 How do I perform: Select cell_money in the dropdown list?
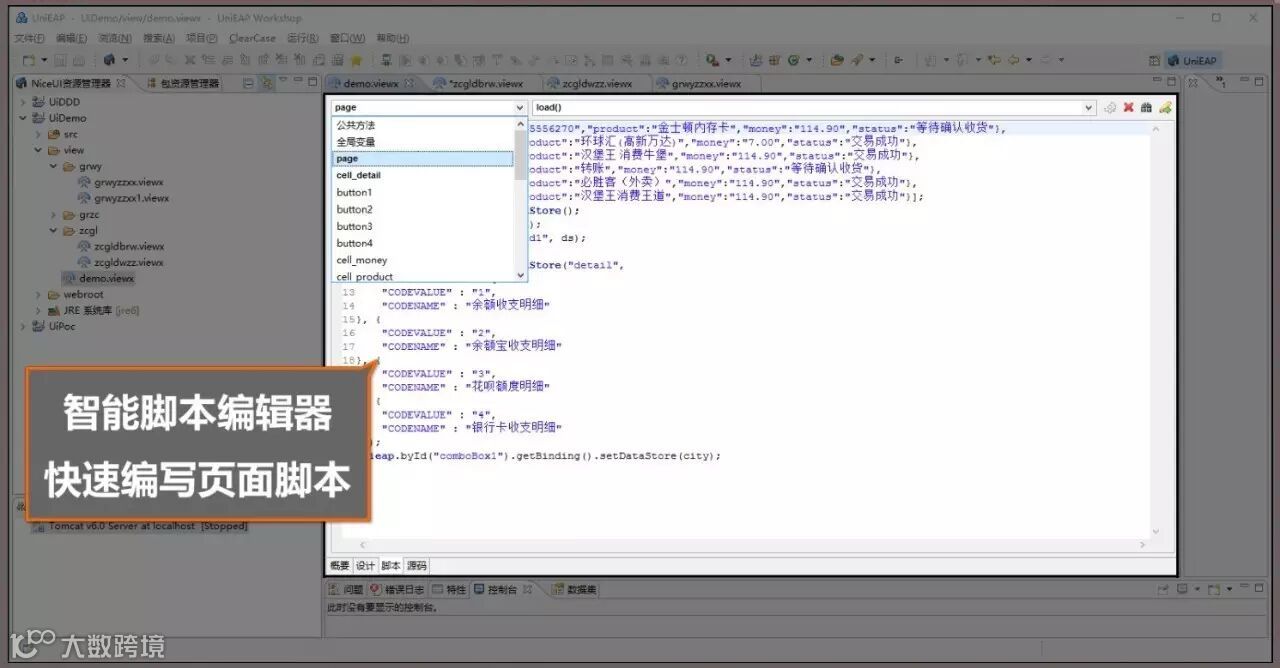tap(423, 260)
